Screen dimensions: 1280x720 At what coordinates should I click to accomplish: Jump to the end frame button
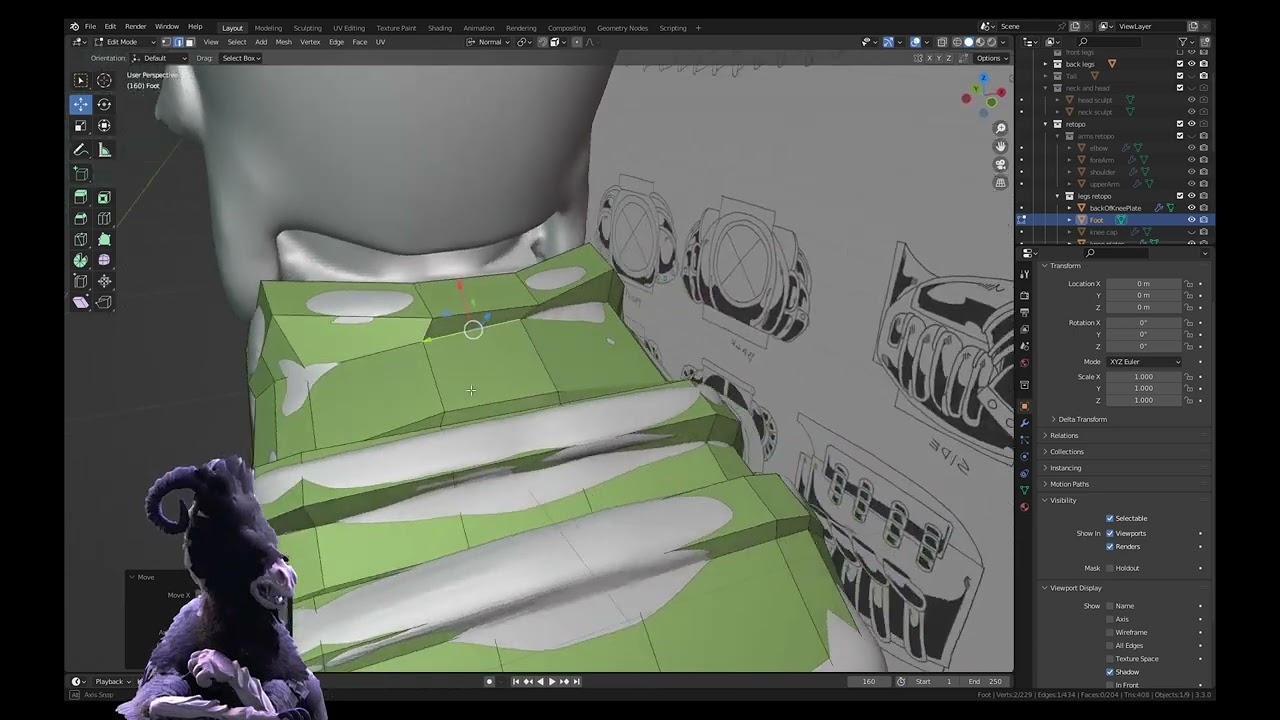coord(576,681)
